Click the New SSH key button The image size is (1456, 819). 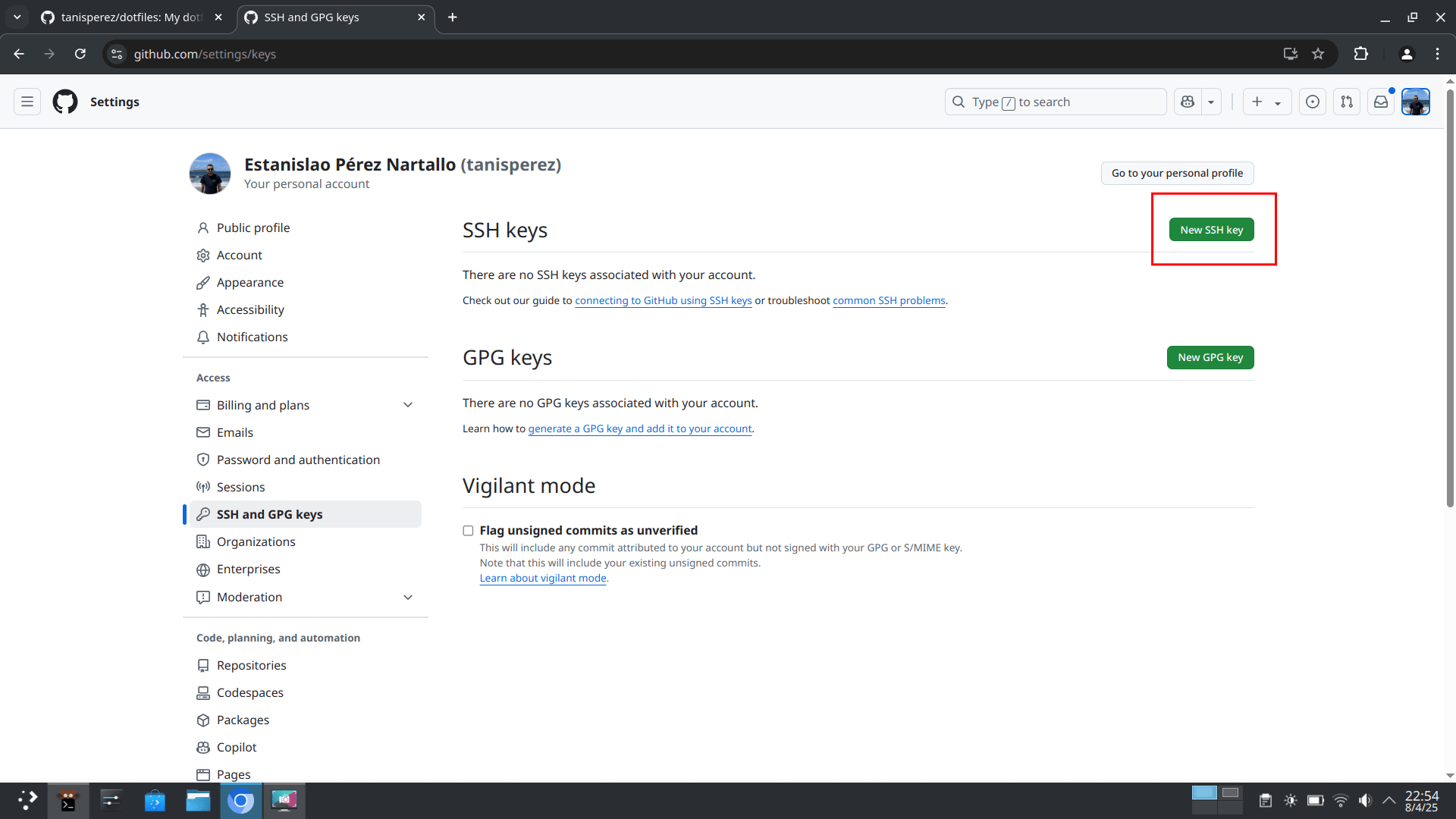(1211, 229)
